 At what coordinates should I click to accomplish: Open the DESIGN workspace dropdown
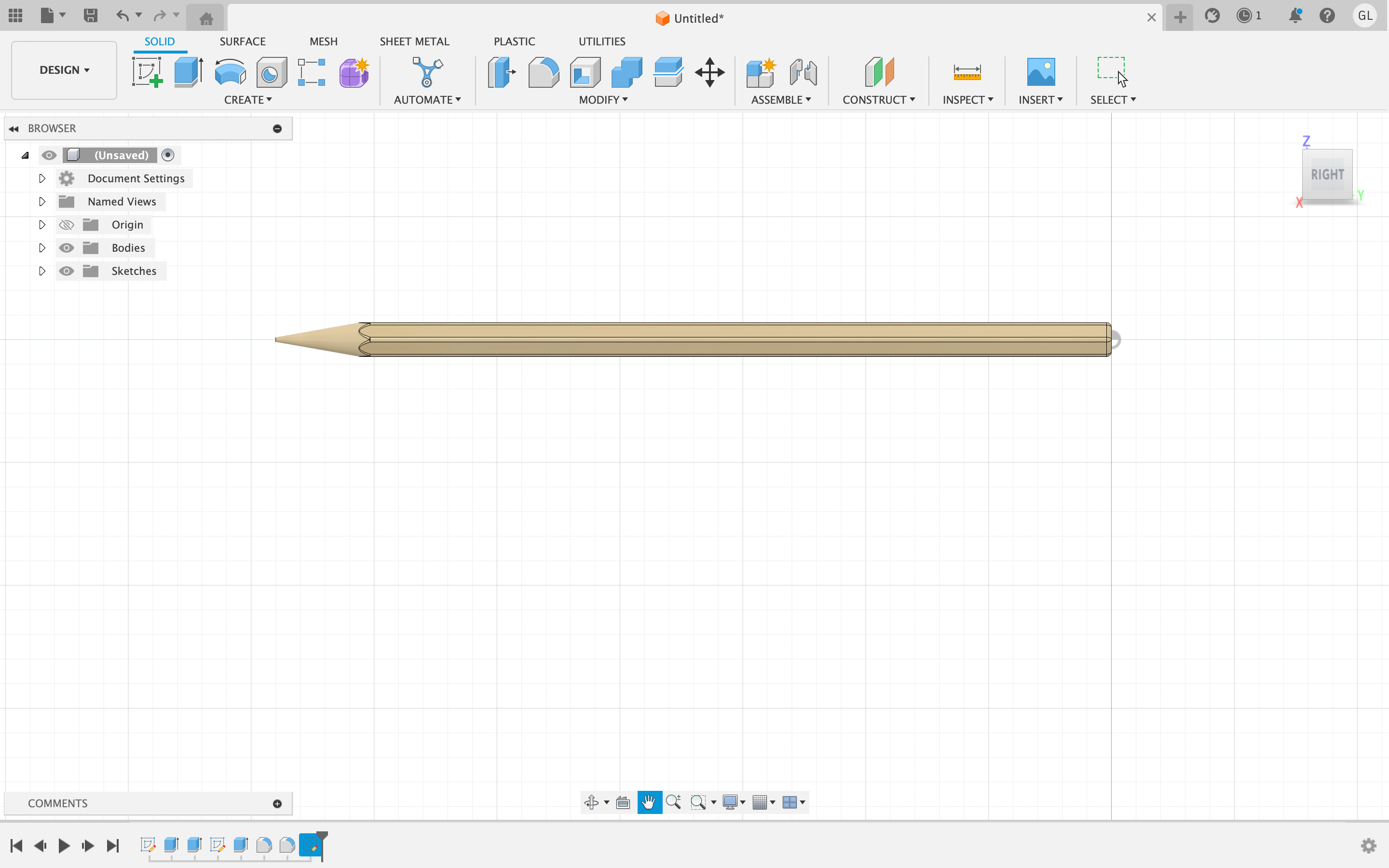[64, 70]
